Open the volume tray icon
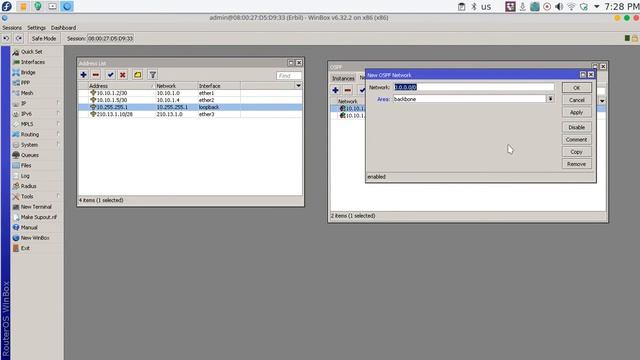Viewport: 640px width, 360px height. [559, 7]
